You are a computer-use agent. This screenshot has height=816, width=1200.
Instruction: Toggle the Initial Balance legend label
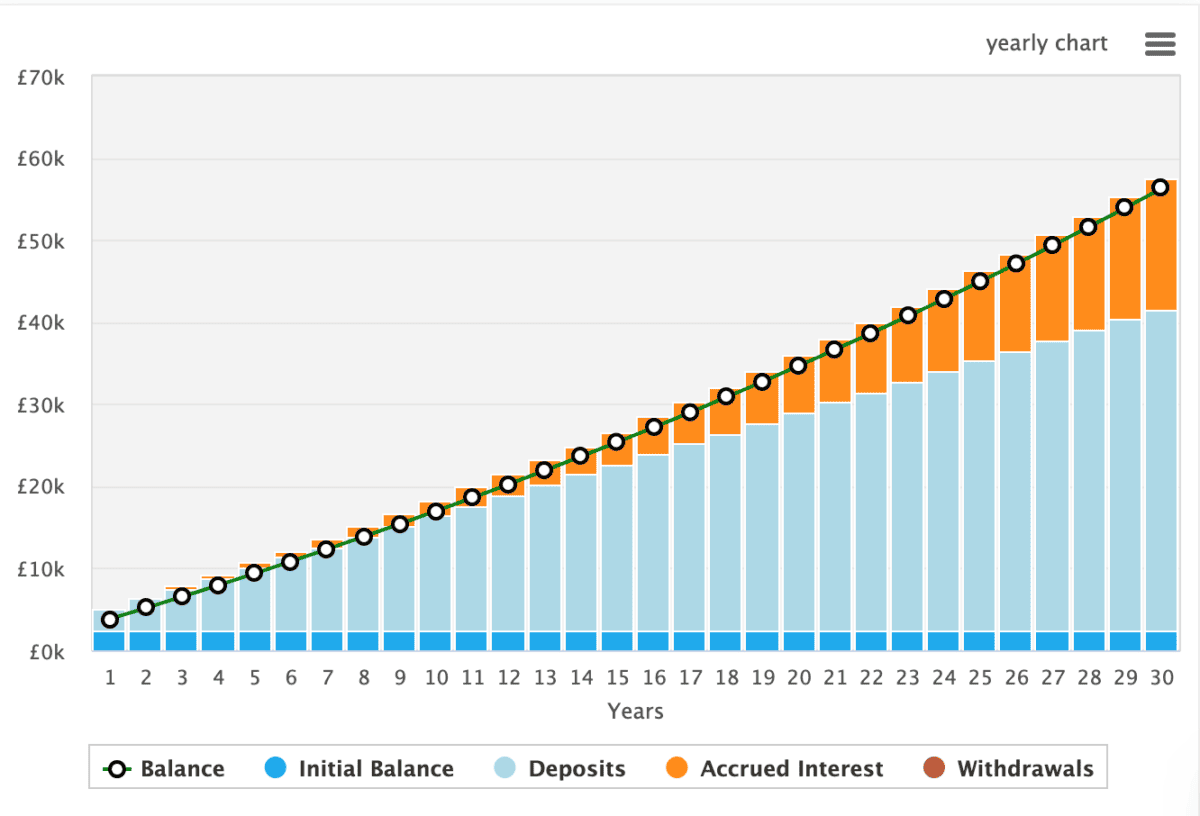click(x=376, y=769)
